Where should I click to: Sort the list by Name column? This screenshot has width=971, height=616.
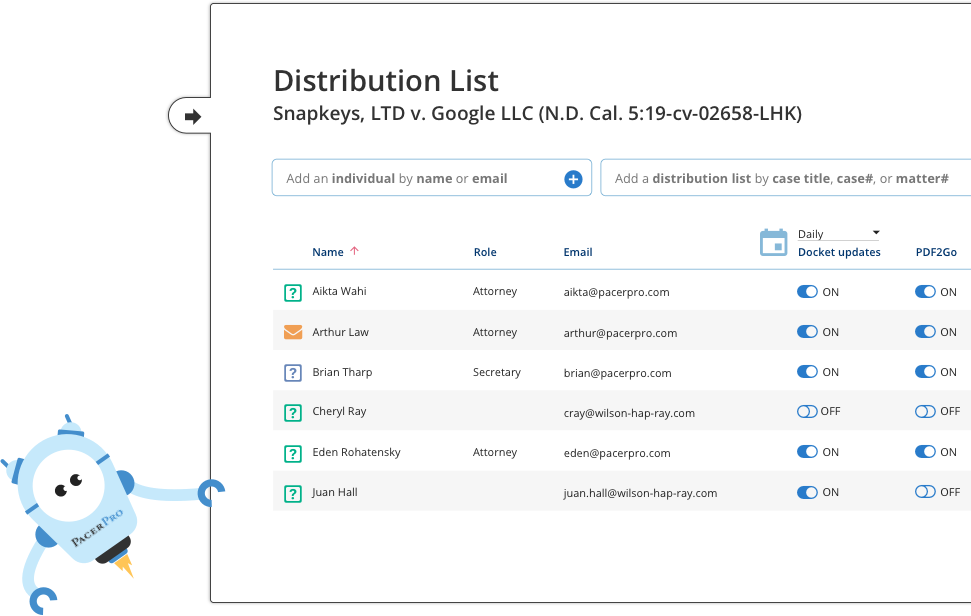[328, 252]
